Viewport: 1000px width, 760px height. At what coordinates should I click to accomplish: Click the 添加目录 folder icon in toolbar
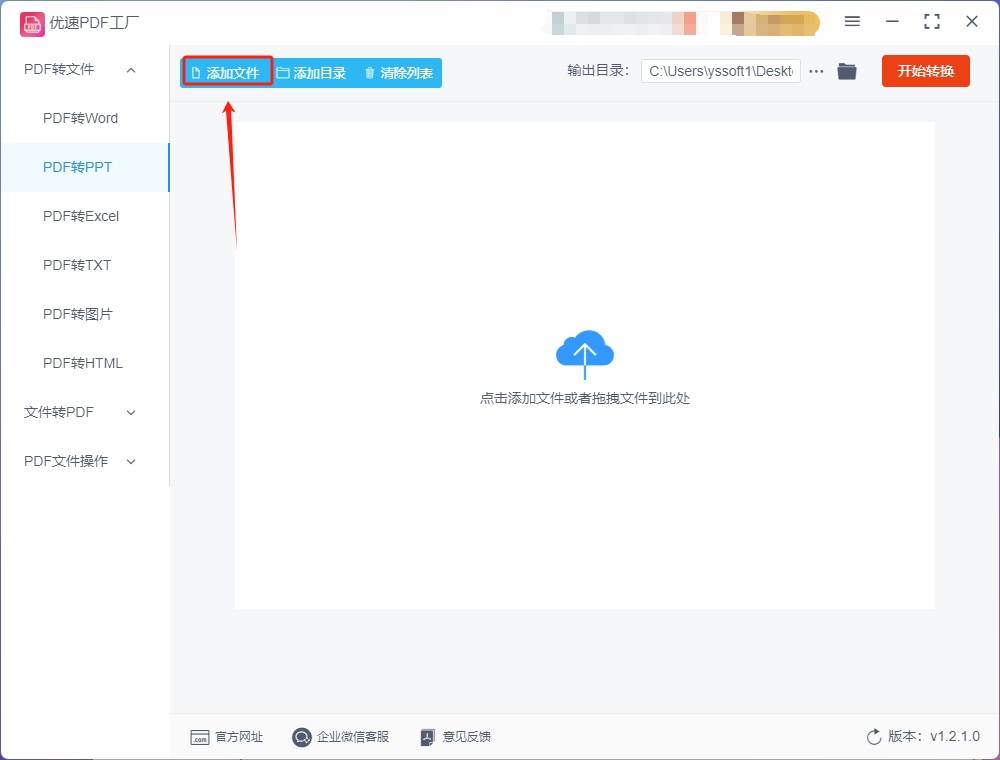tap(282, 72)
